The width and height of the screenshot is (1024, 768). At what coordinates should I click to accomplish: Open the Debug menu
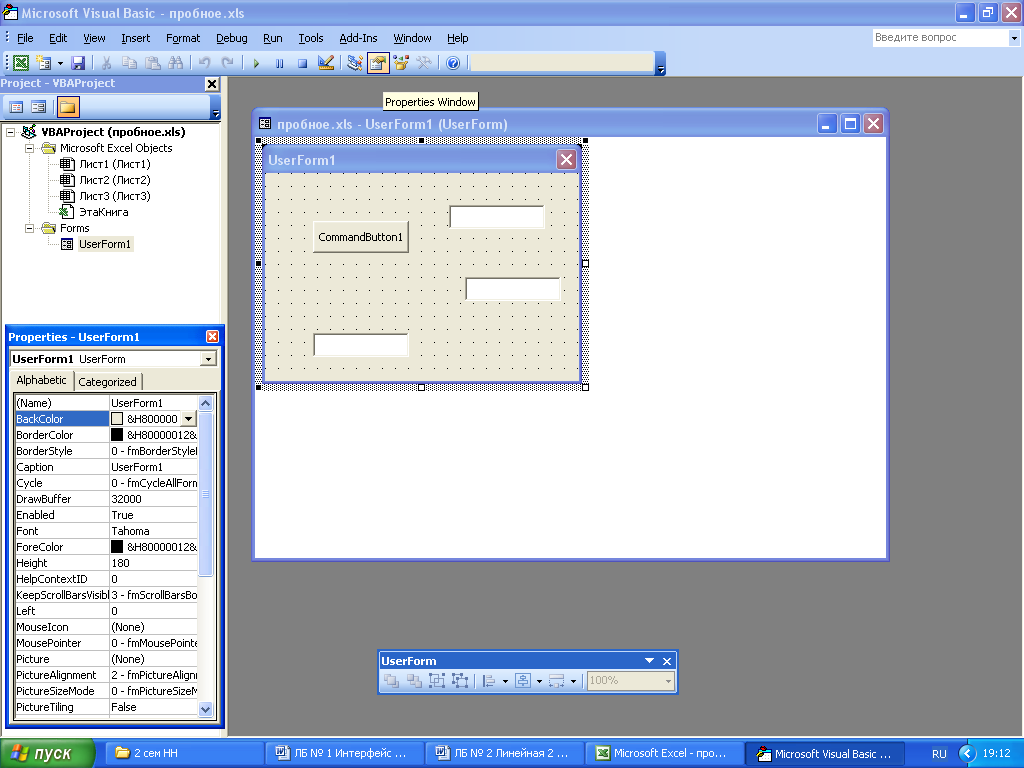click(x=232, y=38)
